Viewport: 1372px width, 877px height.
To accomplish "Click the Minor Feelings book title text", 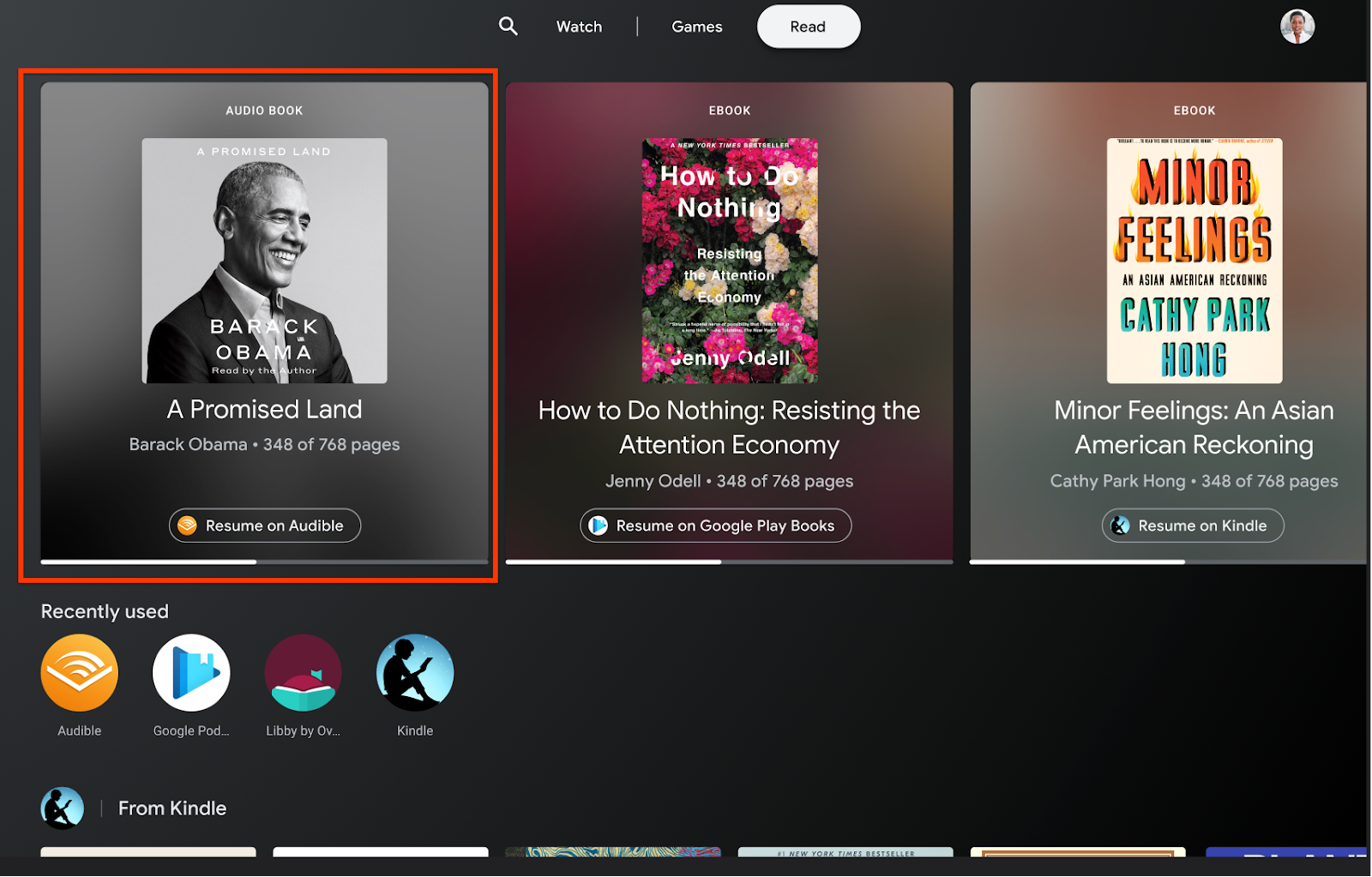I will pyautogui.click(x=1194, y=428).
